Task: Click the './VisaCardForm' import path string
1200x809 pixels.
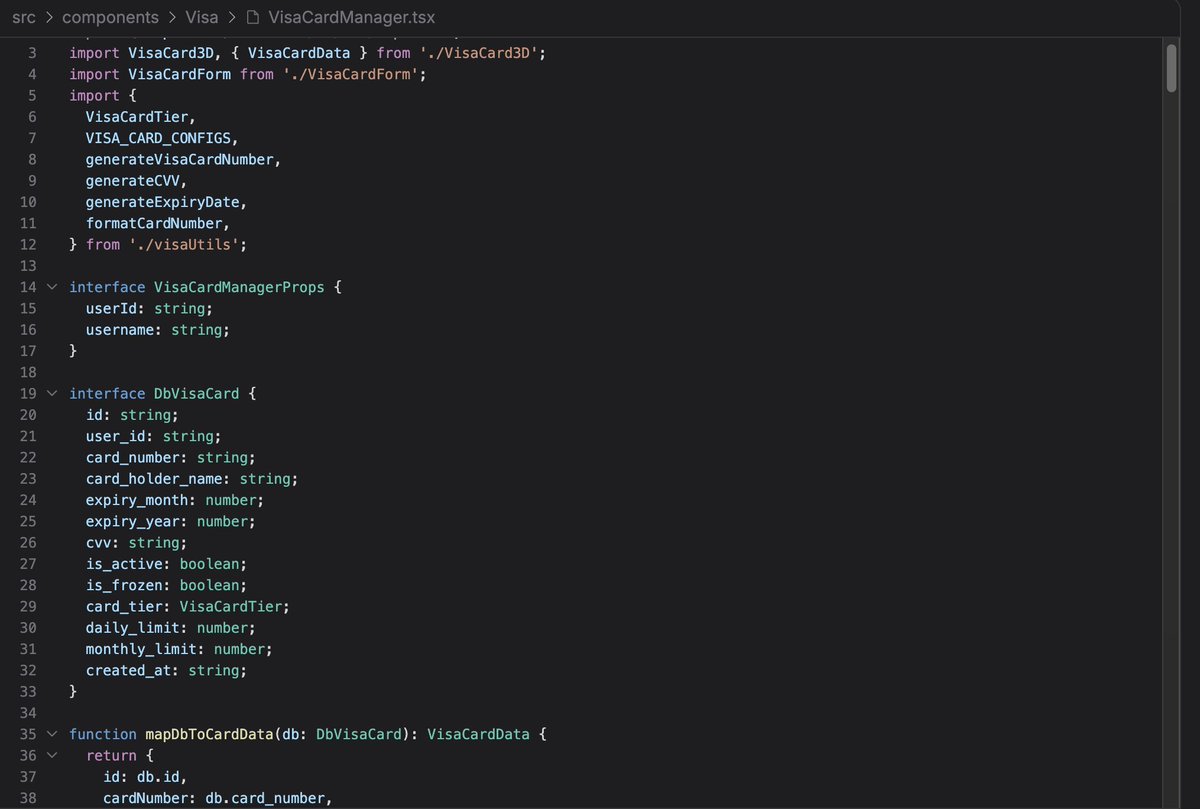Action: point(353,74)
